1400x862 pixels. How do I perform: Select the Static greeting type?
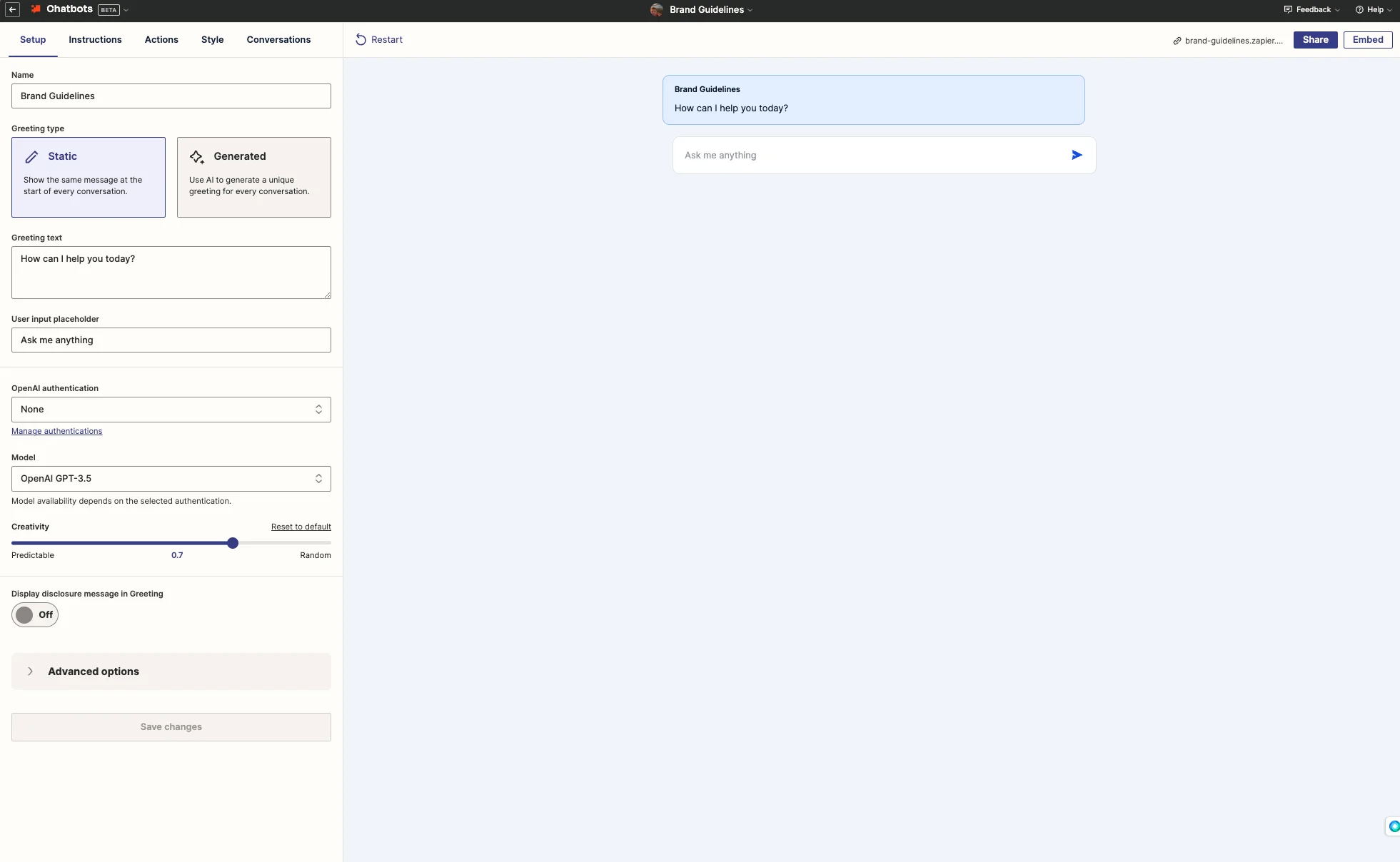[89, 177]
